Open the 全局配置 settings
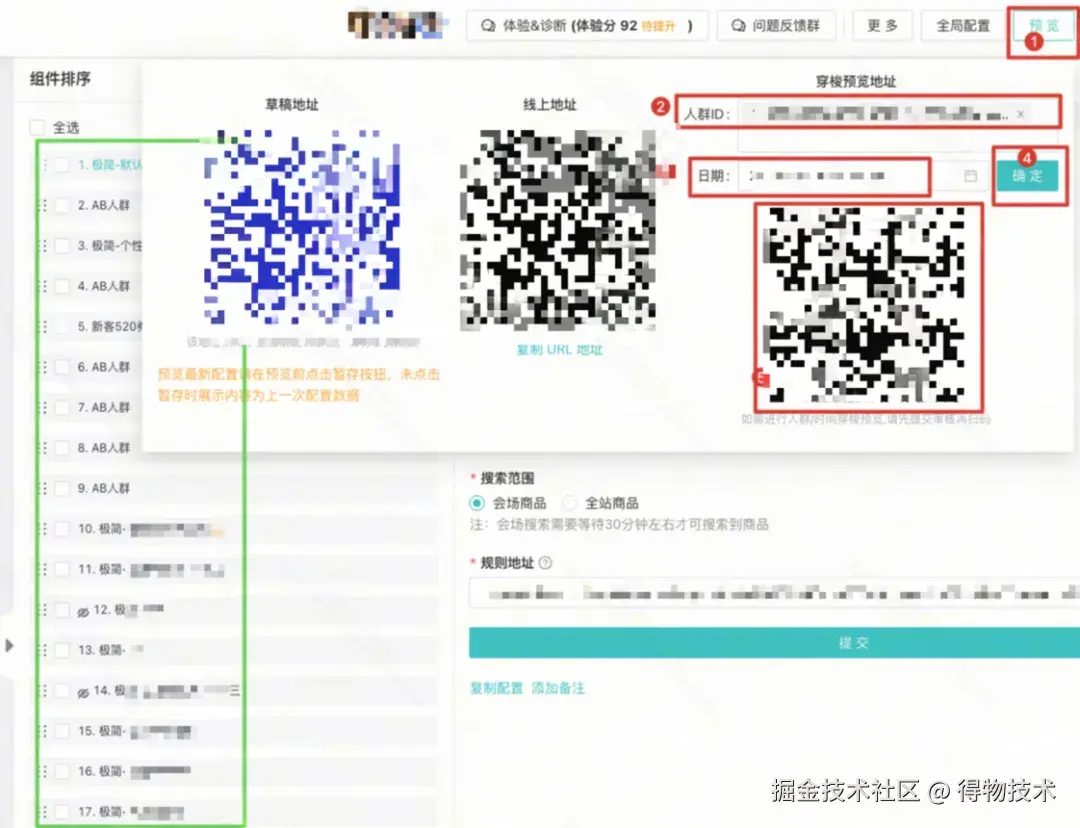Image resolution: width=1080 pixels, height=828 pixels. (x=962, y=26)
